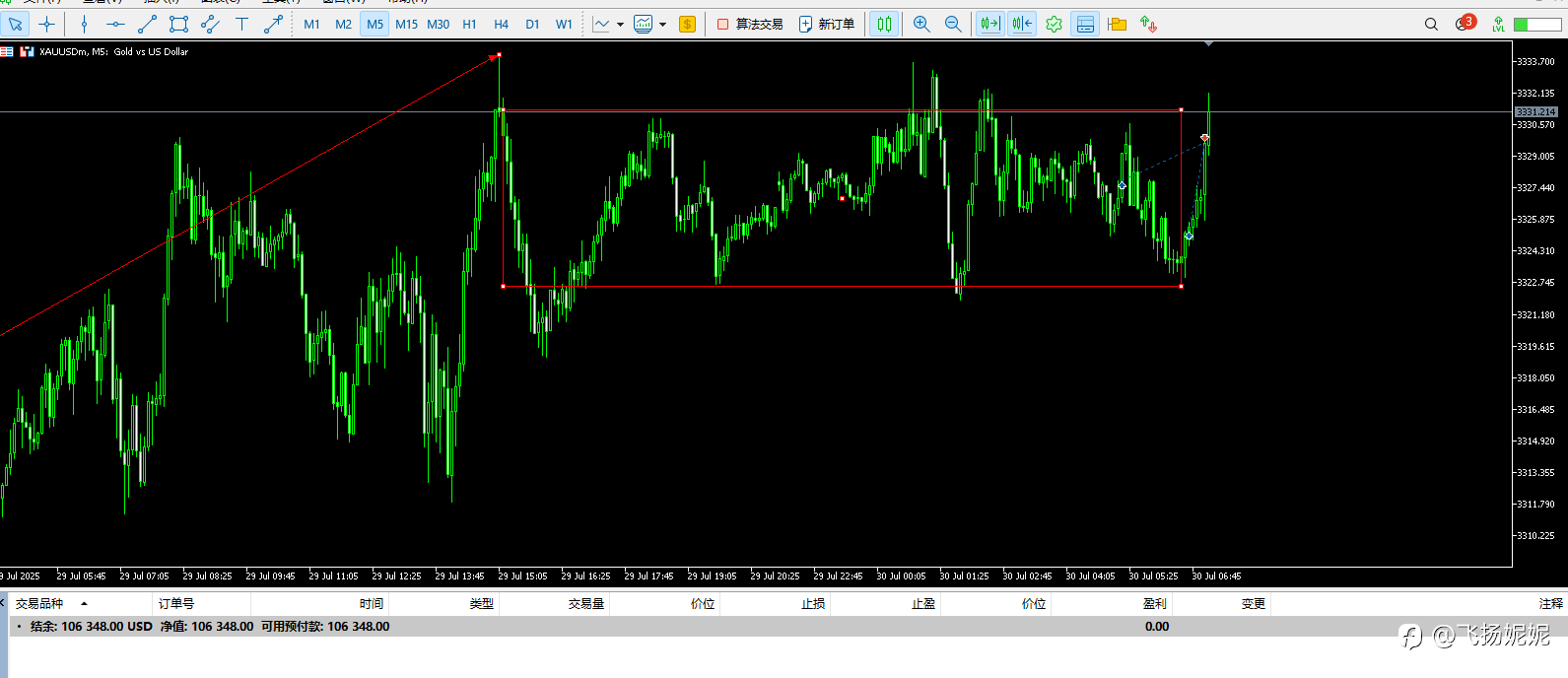Click the chart shift triangle marker

[x=1208, y=43]
